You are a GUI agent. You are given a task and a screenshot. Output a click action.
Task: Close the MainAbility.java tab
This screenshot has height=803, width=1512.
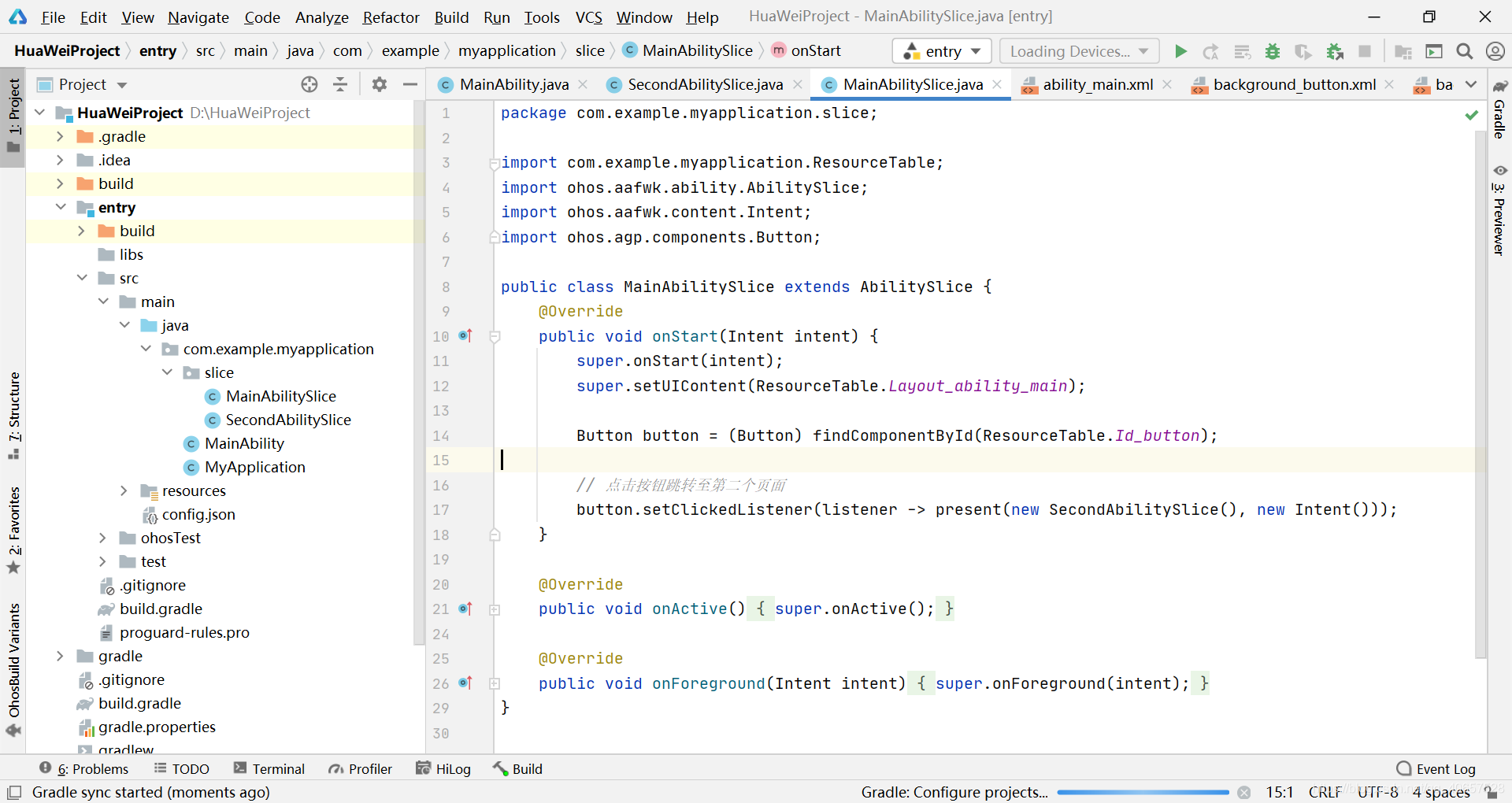(x=583, y=84)
